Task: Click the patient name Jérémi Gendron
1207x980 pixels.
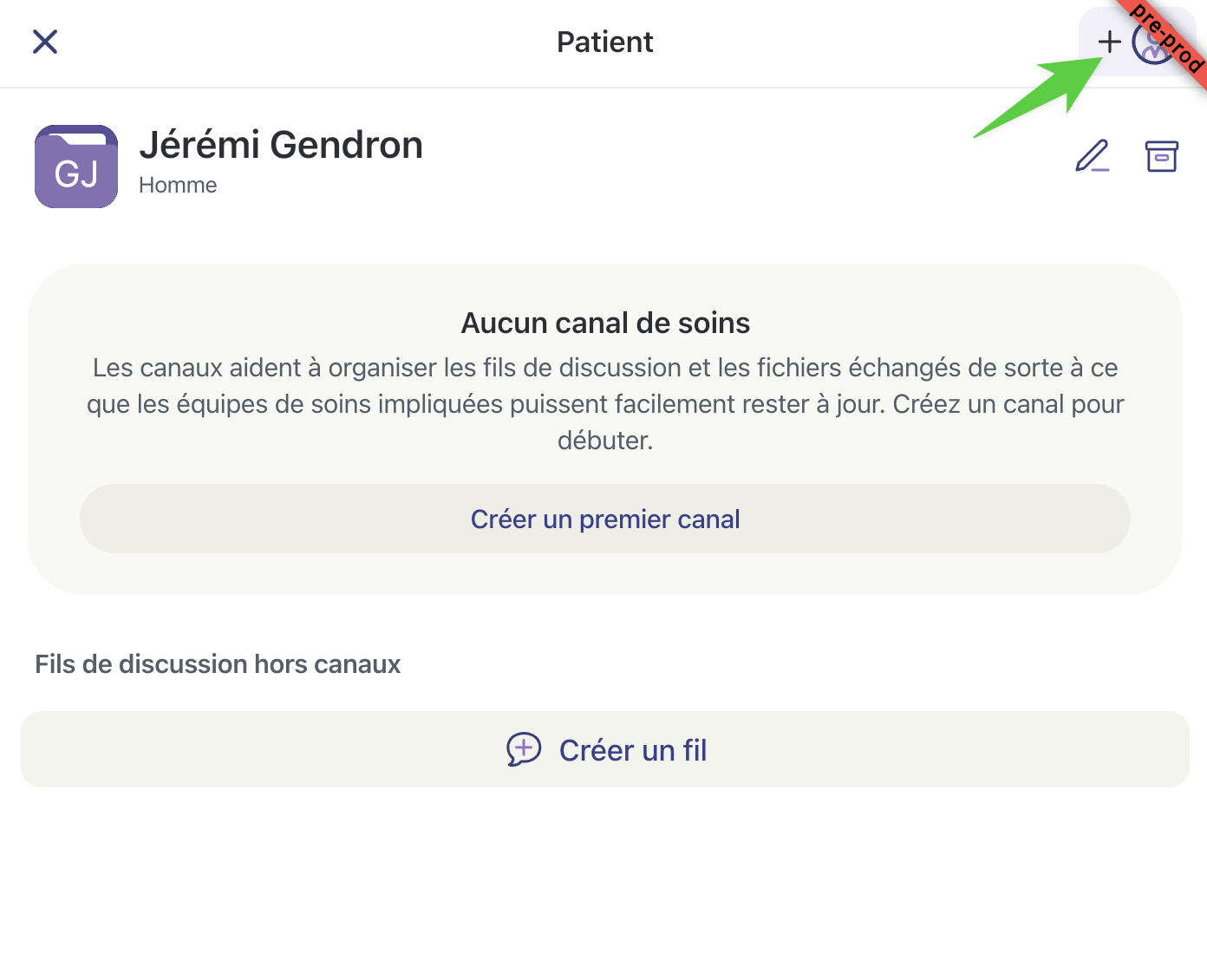Action: point(281,145)
